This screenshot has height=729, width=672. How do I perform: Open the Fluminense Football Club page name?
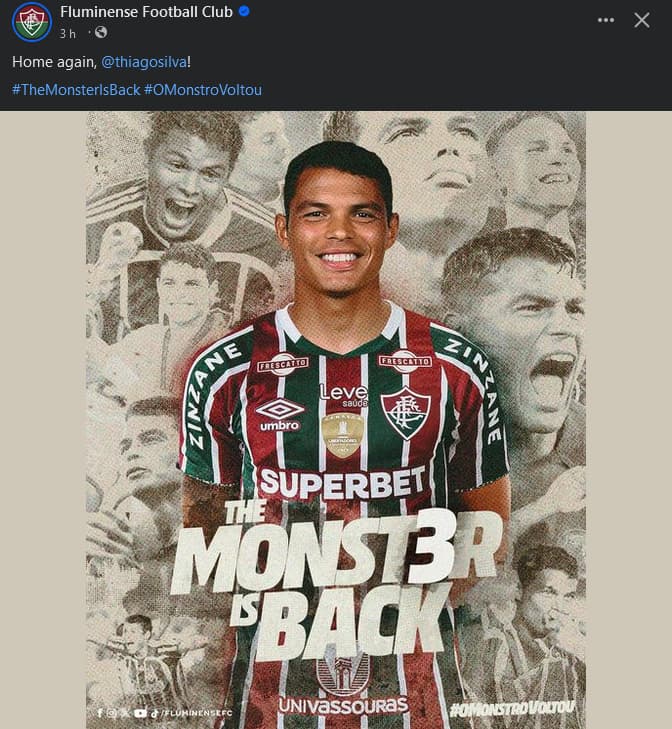(146, 12)
